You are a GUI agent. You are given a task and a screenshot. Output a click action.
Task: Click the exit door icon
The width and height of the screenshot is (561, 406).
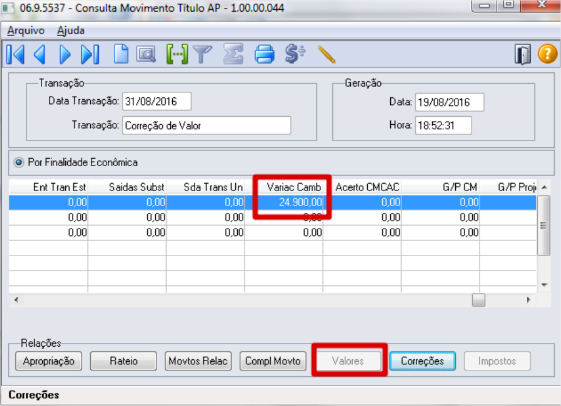coord(523,54)
